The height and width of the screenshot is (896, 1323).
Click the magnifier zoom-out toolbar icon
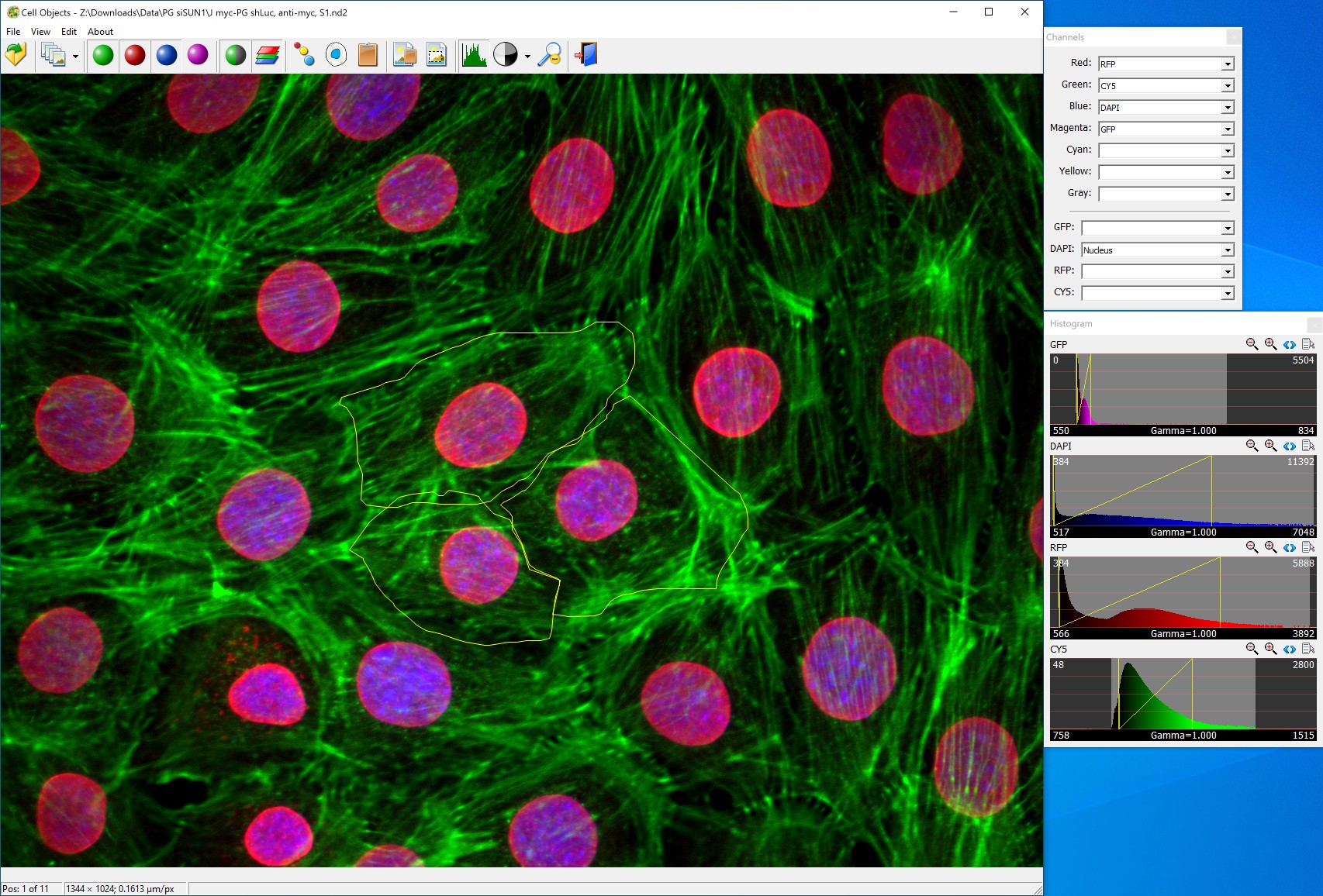(x=550, y=55)
